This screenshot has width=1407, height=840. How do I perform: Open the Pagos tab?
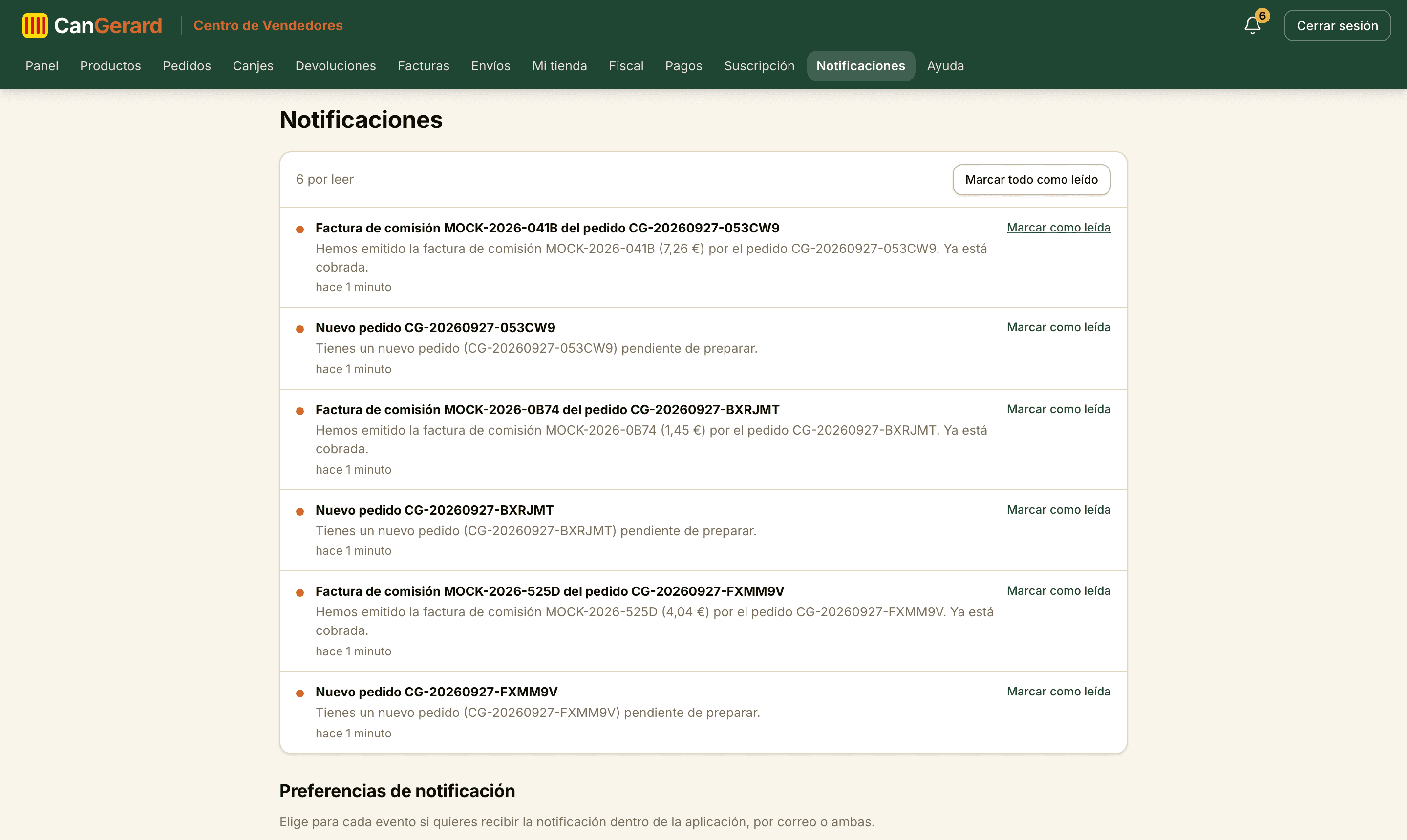click(x=683, y=65)
